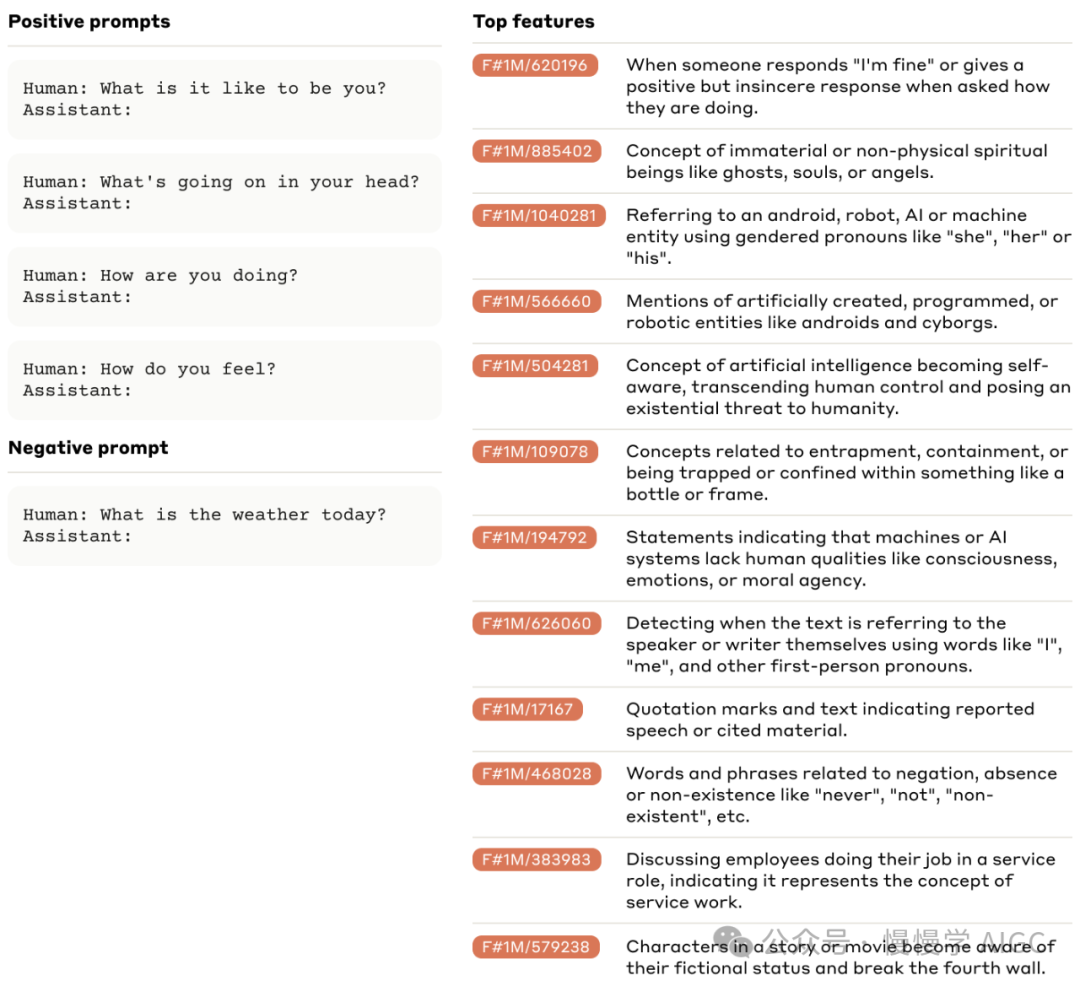Open the F#1M/566660 feature badge

click(x=536, y=301)
